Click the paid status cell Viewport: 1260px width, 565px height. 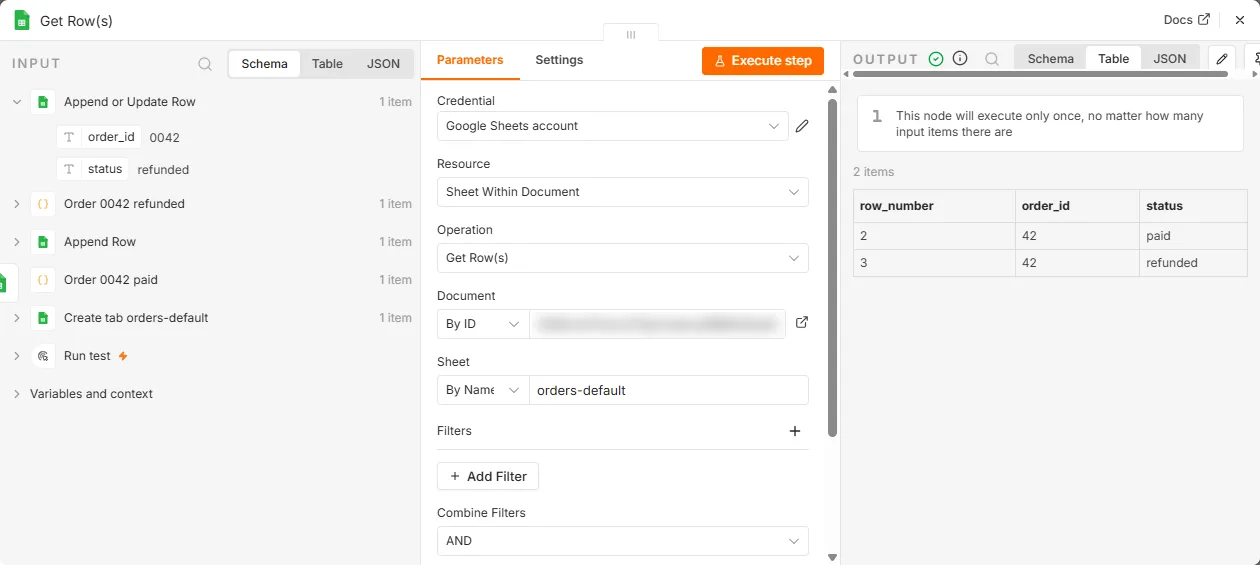pyautogui.click(x=1193, y=236)
